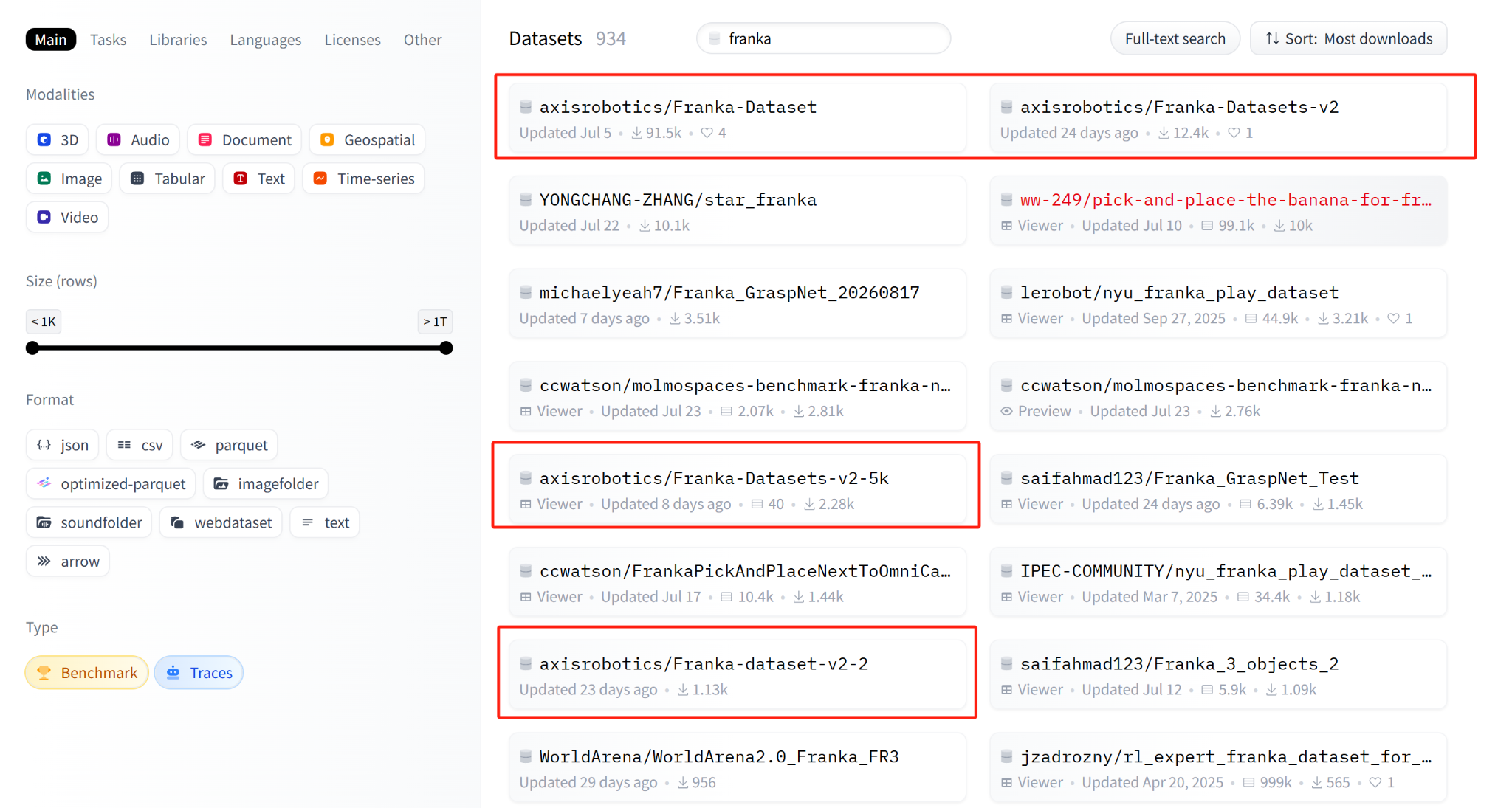The width and height of the screenshot is (1512, 808).
Task: Switch to the Tasks tab
Action: pos(109,40)
